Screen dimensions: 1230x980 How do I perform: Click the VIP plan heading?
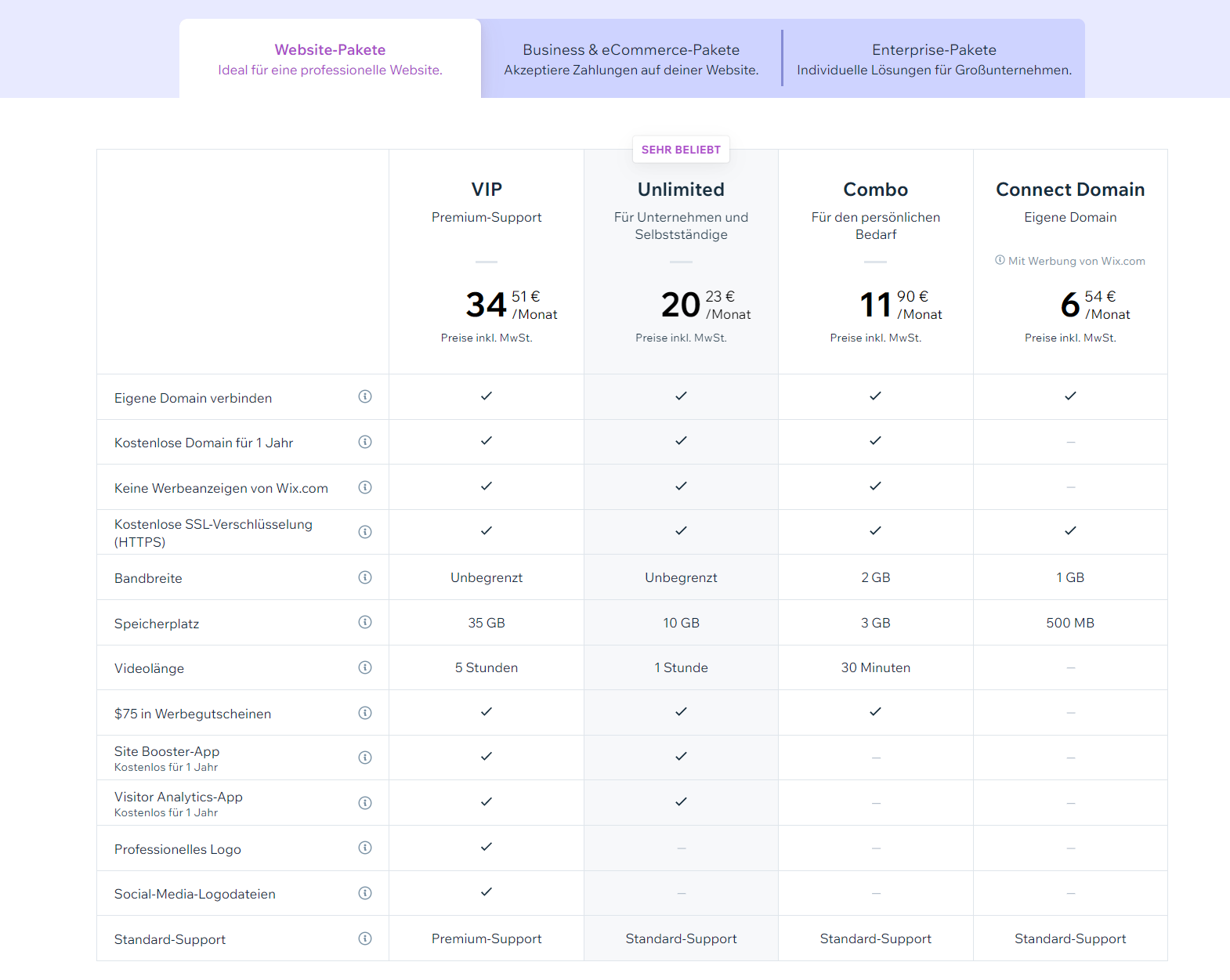[x=487, y=190]
